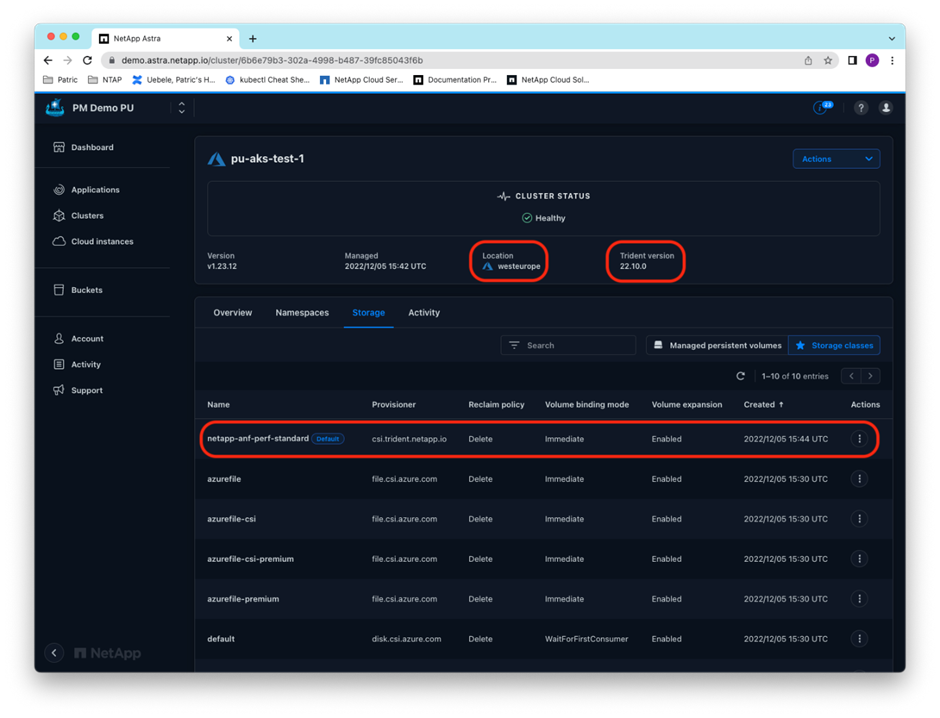Click the csi.trident.netapp.io provisioner cell
The width and height of the screenshot is (940, 718).
(x=409, y=439)
